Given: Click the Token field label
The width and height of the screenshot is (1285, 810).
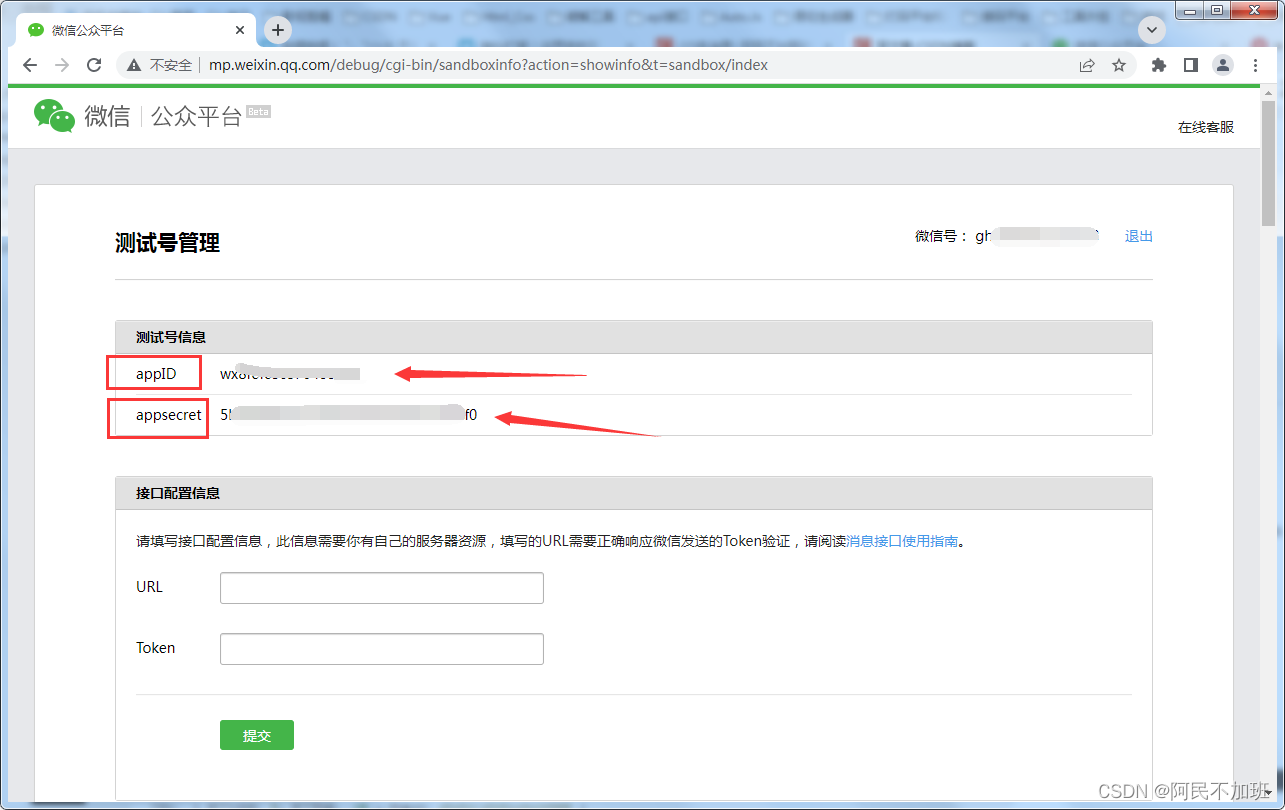Looking at the screenshot, I should (155, 648).
